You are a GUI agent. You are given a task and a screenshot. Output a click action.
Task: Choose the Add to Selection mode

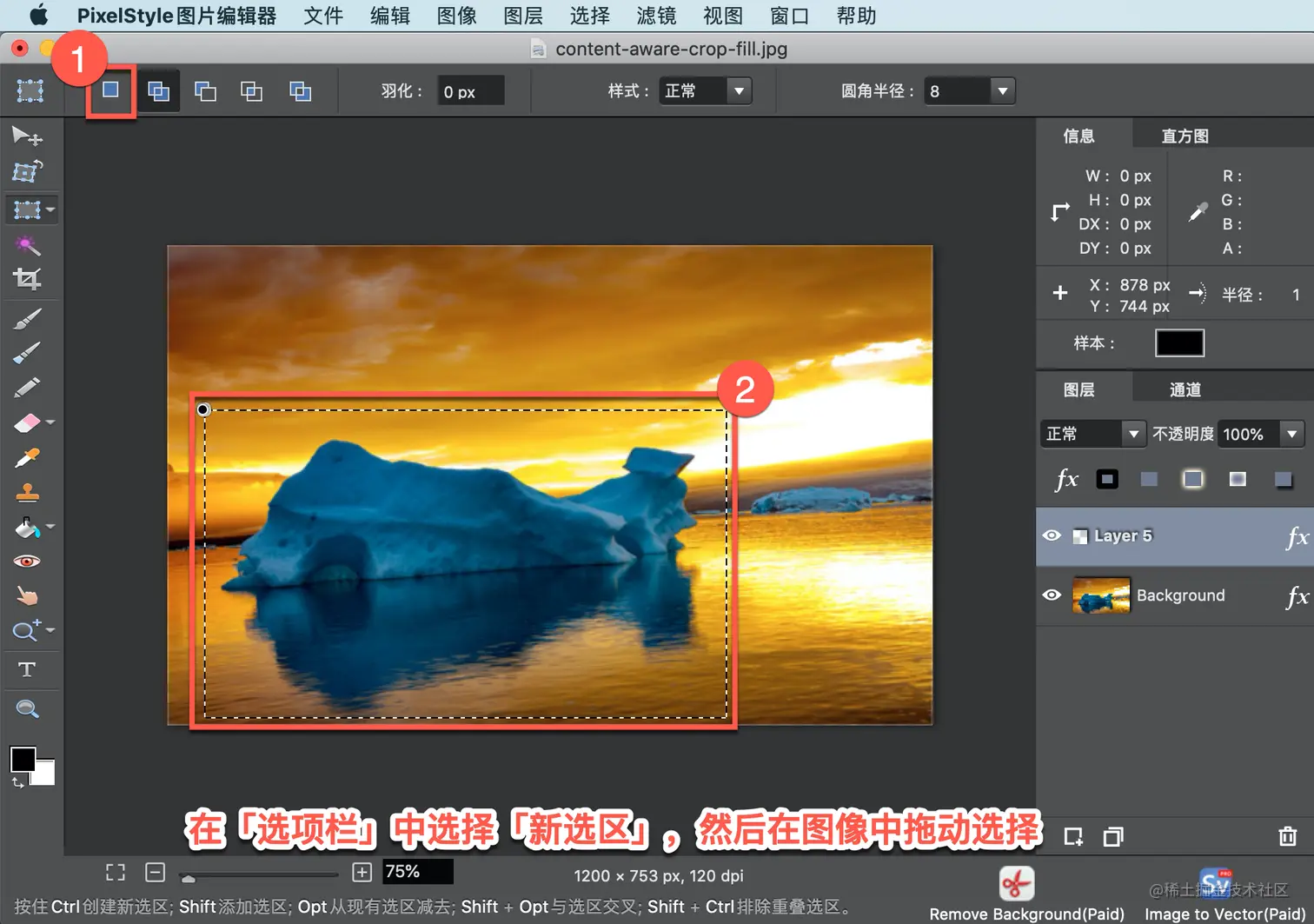pyautogui.click(x=158, y=90)
